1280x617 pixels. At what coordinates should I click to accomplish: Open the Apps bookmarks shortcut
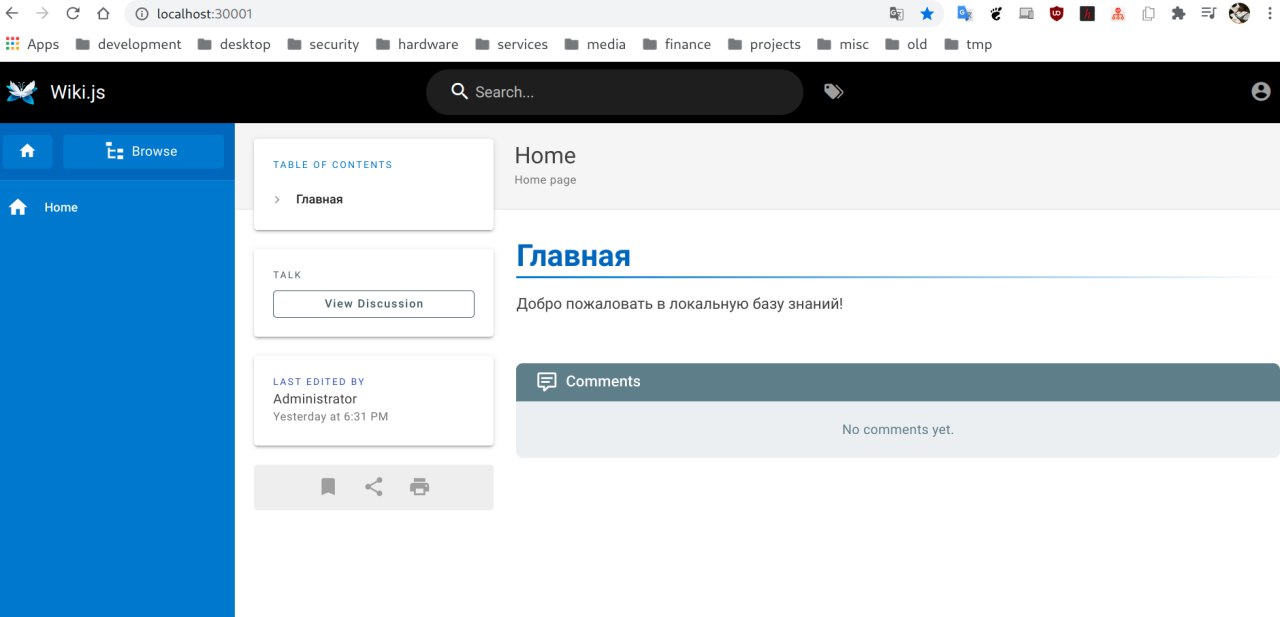tap(32, 44)
